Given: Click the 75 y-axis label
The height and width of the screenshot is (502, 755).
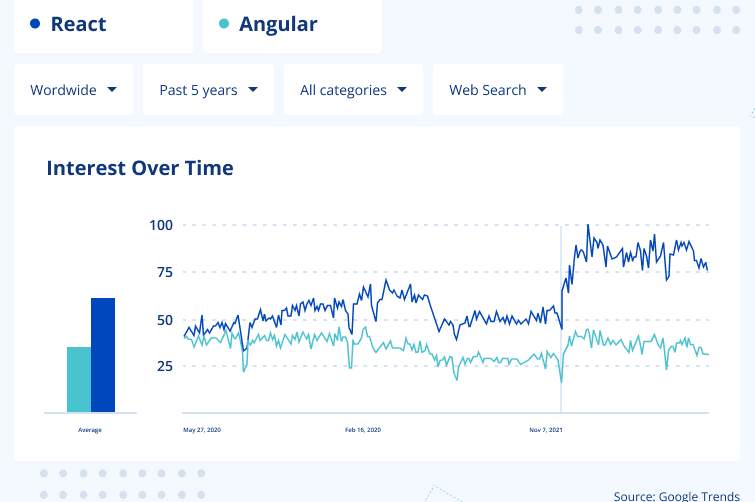Looking at the screenshot, I should point(164,272).
